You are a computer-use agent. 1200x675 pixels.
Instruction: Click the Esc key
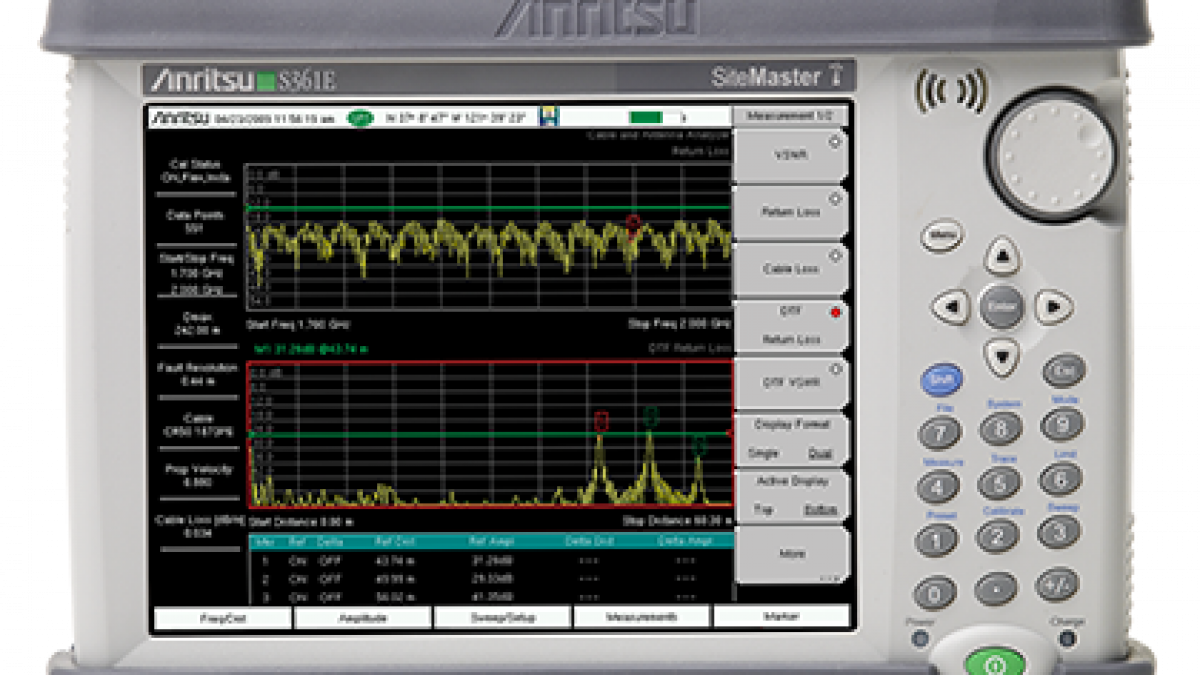pos(1063,371)
